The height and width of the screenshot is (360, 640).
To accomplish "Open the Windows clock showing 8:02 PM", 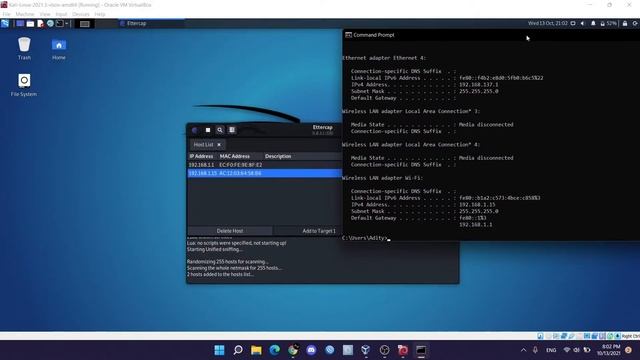I will [609, 350].
